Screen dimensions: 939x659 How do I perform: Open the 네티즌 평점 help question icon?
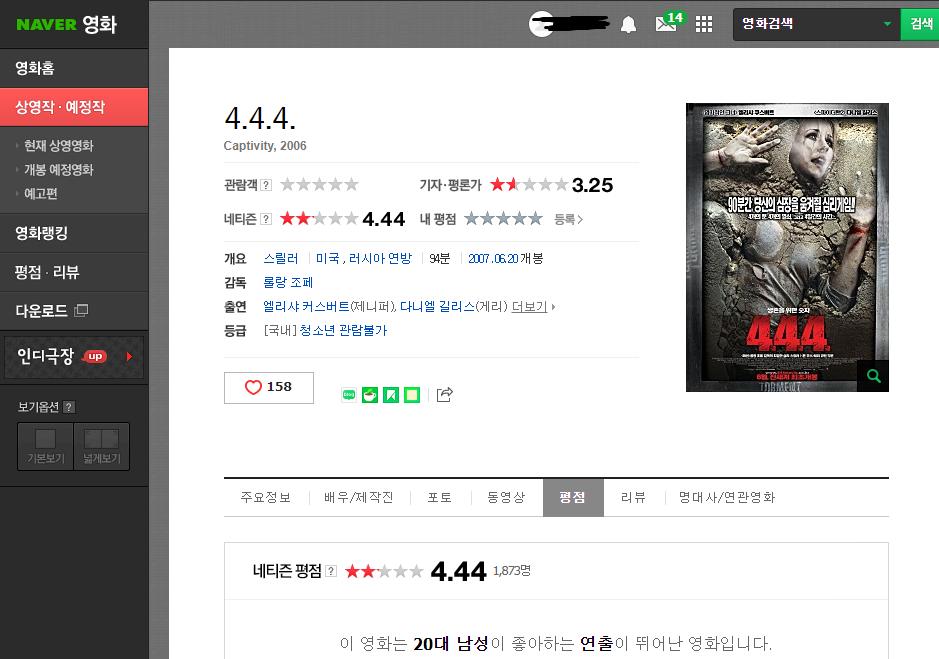(x=331, y=571)
